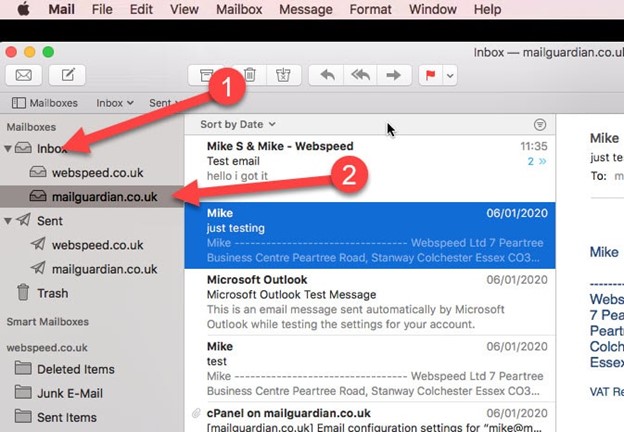Click the Get Mail envelope icon

coord(23,75)
